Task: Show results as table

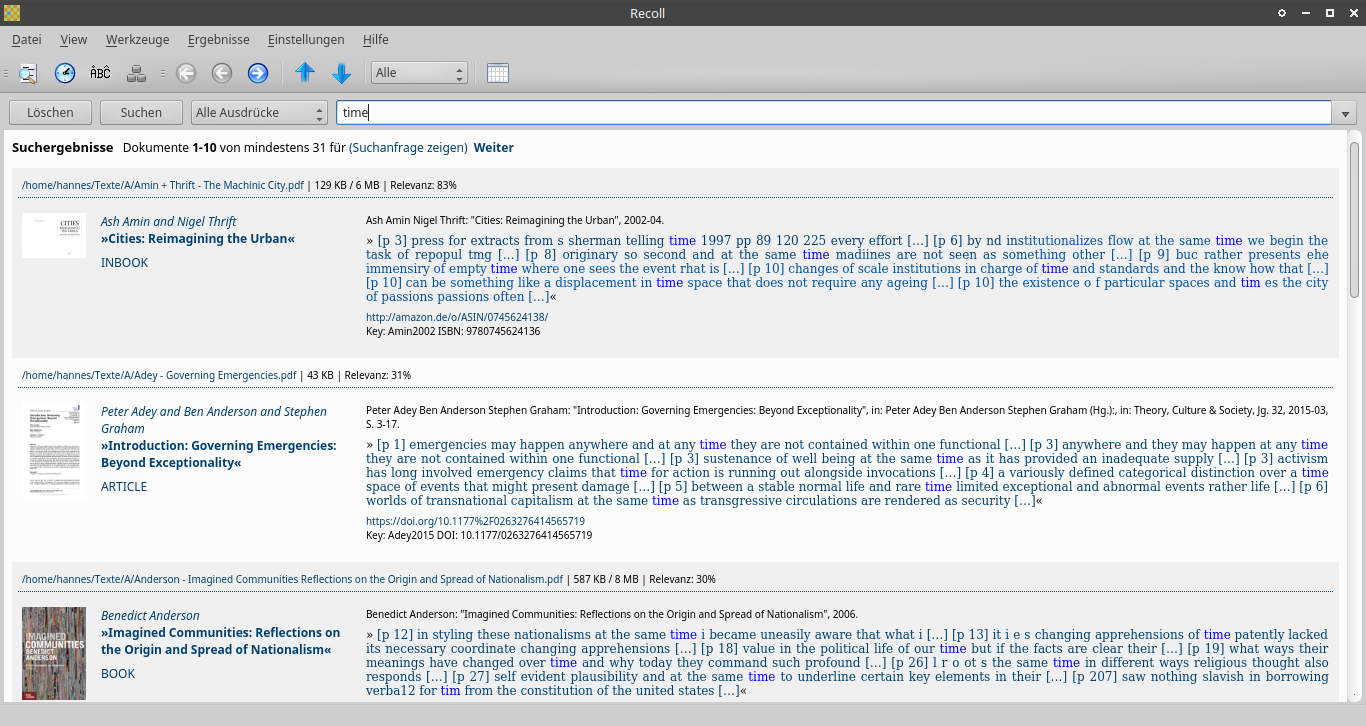Action: (x=498, y=73)
